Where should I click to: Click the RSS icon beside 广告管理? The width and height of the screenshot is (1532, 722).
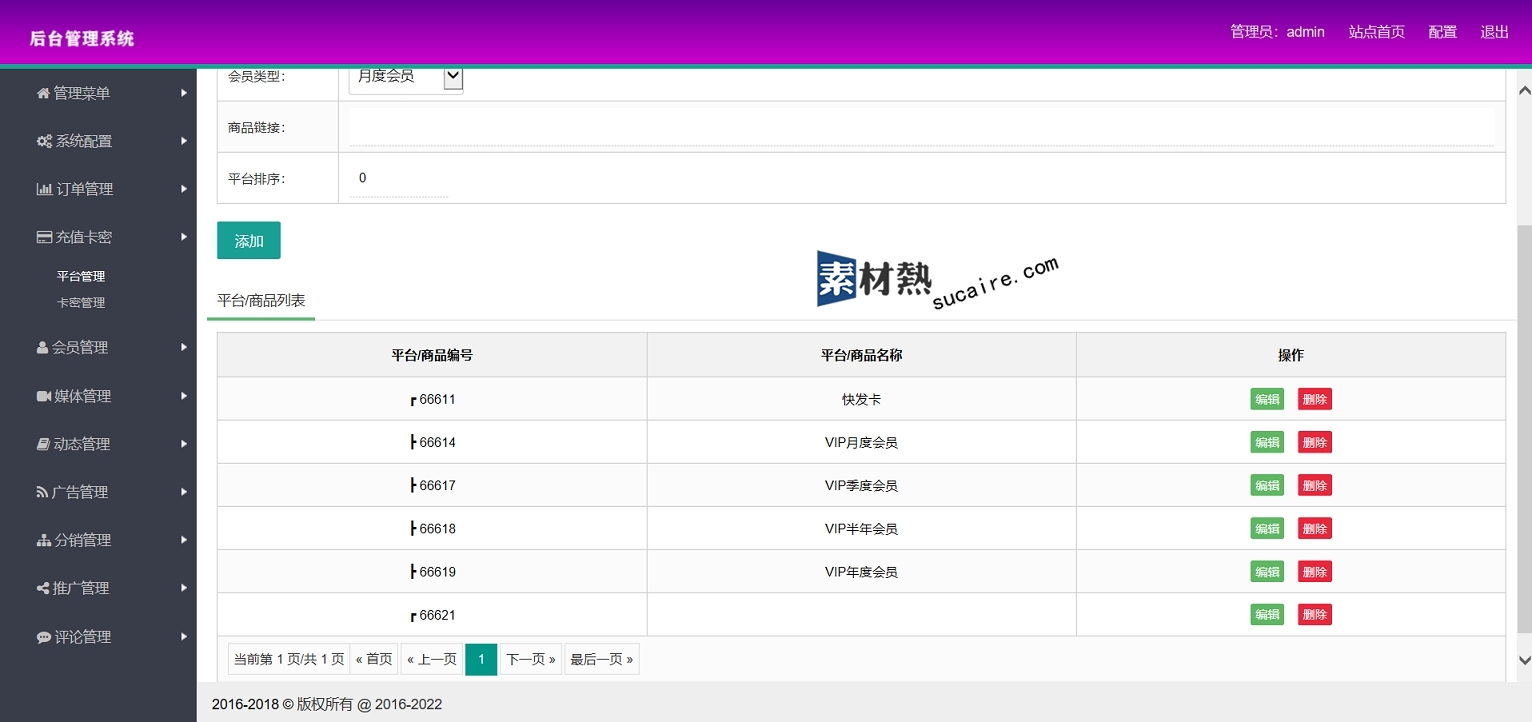(x=42, y=492)
